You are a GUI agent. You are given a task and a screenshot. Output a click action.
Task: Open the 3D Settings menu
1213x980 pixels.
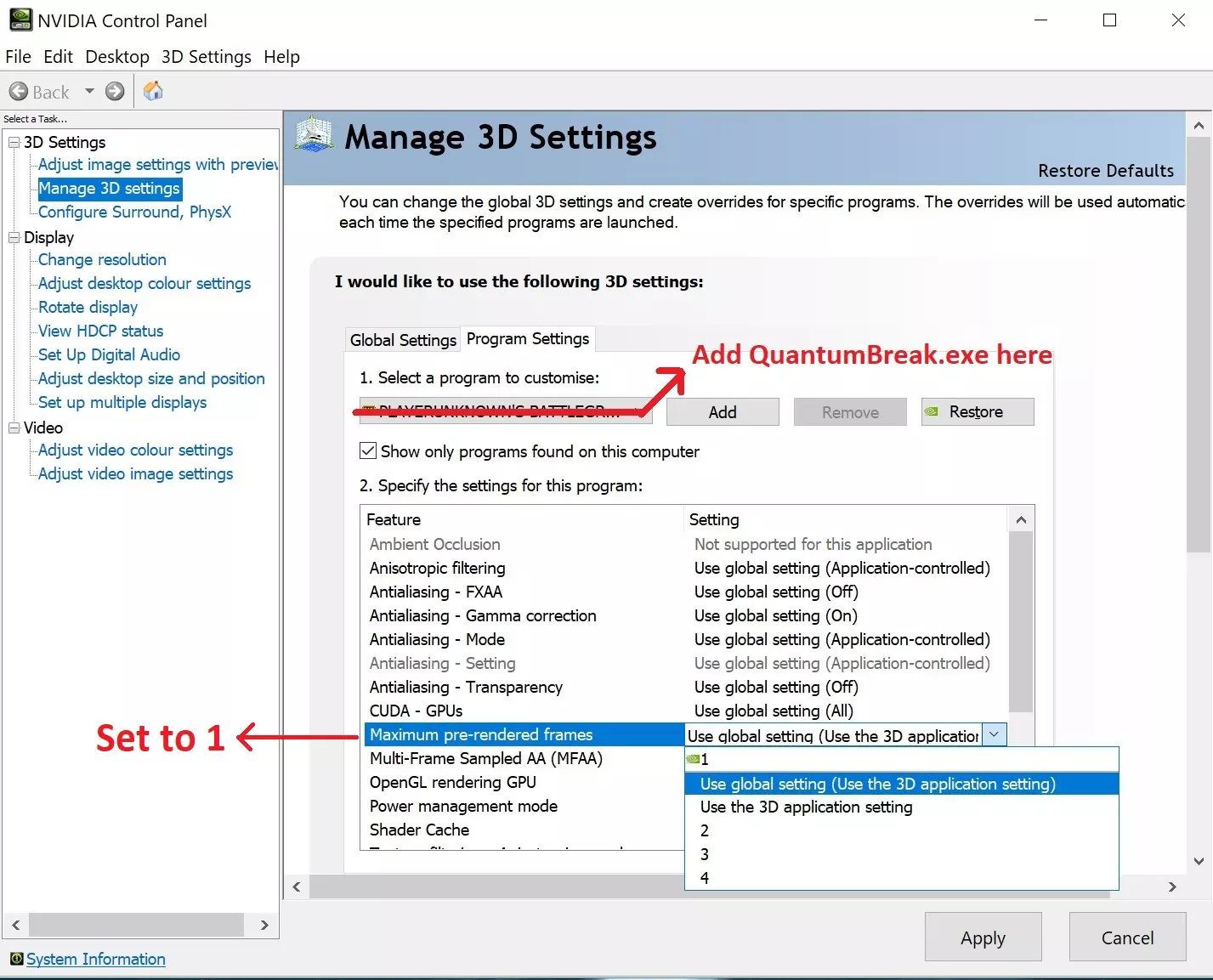tap(207, 57)
